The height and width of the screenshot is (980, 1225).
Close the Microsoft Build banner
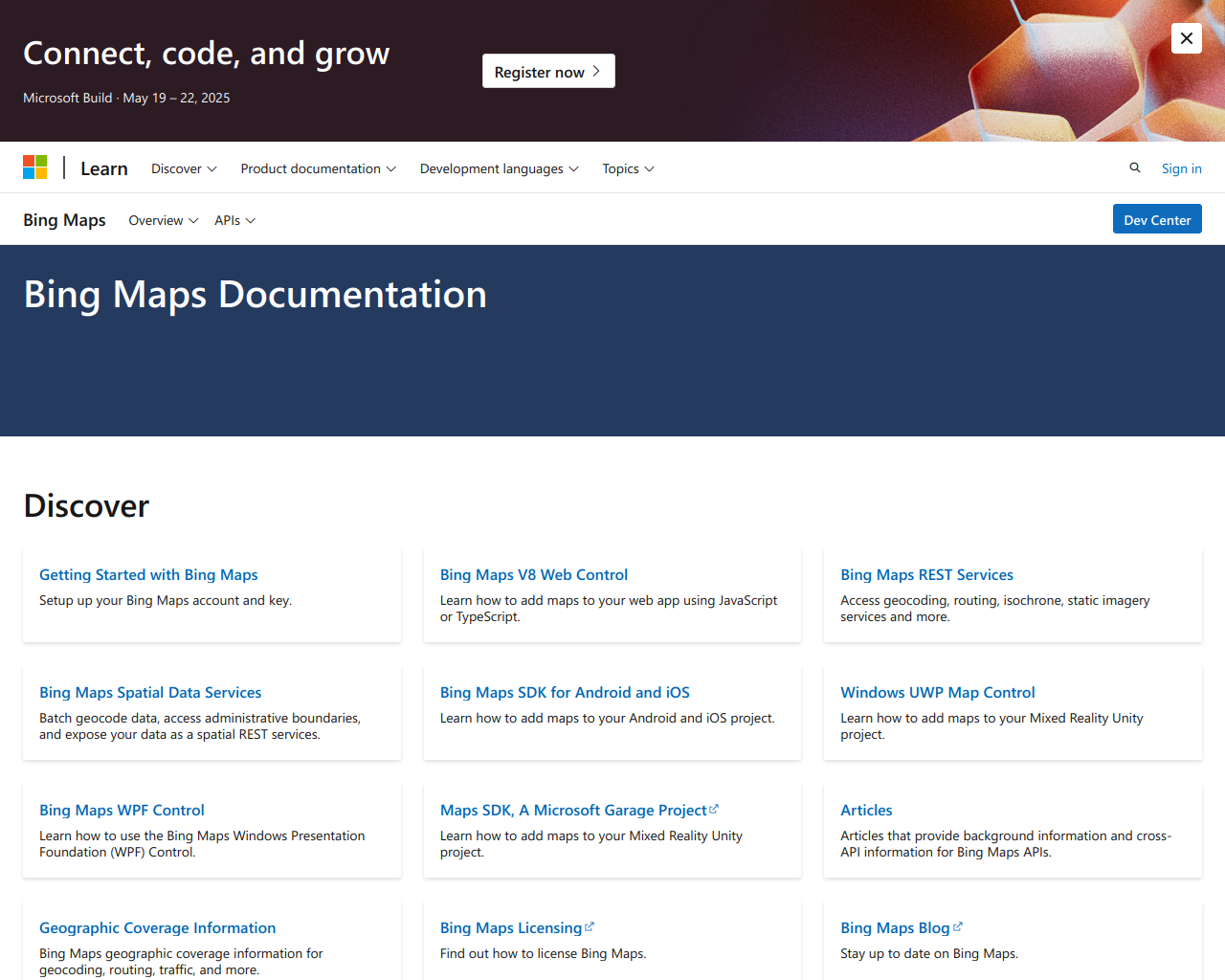[x=1187, y=38]
